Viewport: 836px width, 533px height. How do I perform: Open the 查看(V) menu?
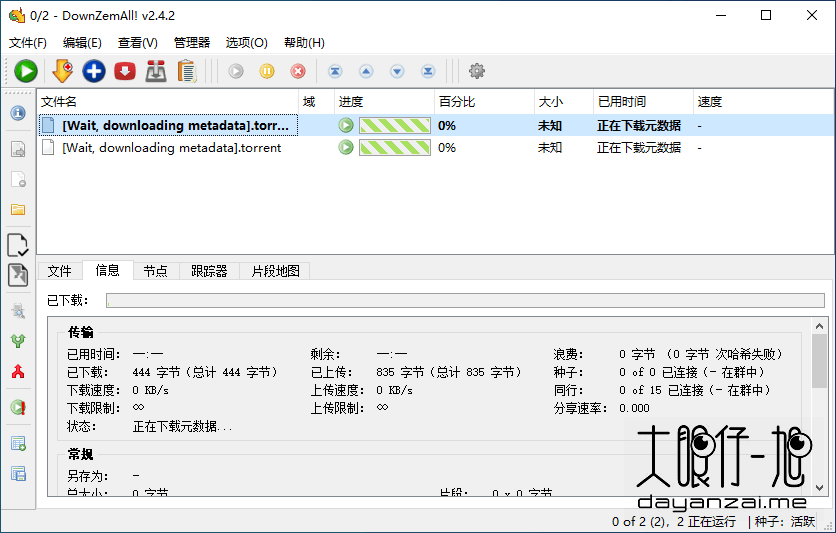(x=138, y=43)
